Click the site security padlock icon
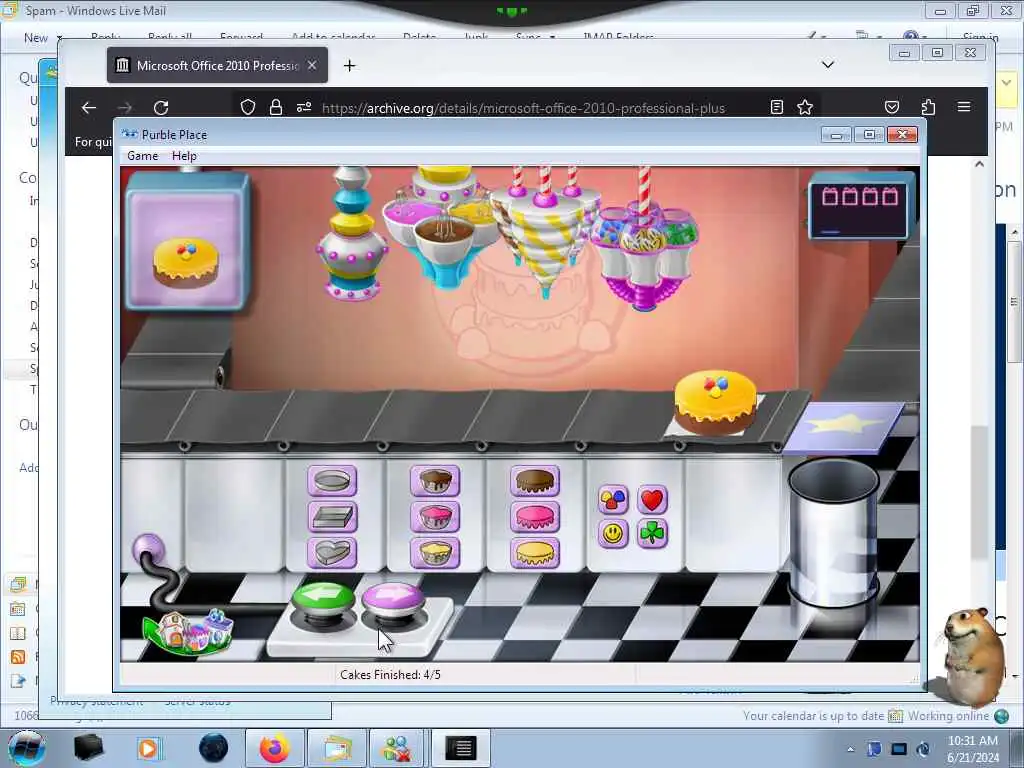Screen dimensions: 1024x768 click(276, 108)
